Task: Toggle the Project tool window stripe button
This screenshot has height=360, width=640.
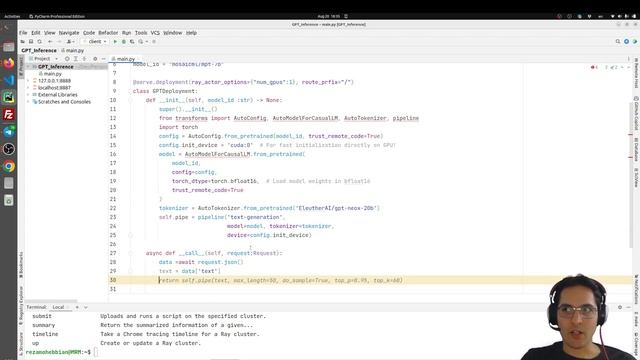Action: [x=21, y=67]
